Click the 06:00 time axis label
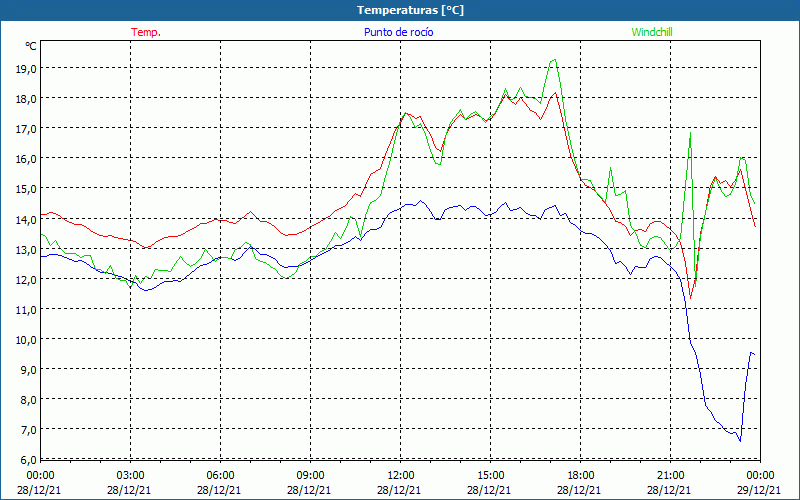The image size is (800, 500). click(220, 476)
